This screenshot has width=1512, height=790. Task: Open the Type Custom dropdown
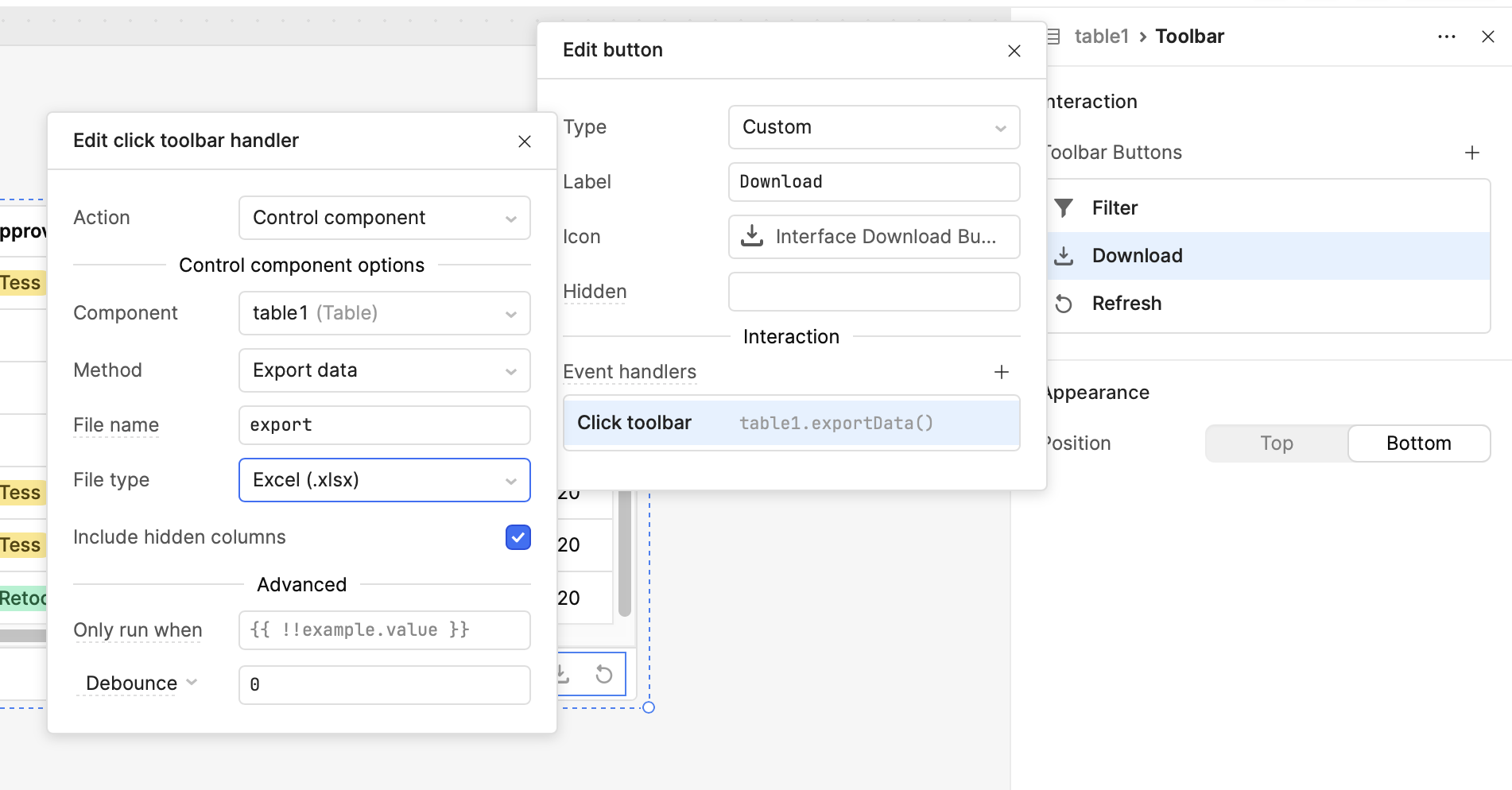pyautogui.click(x=874, y=127)
